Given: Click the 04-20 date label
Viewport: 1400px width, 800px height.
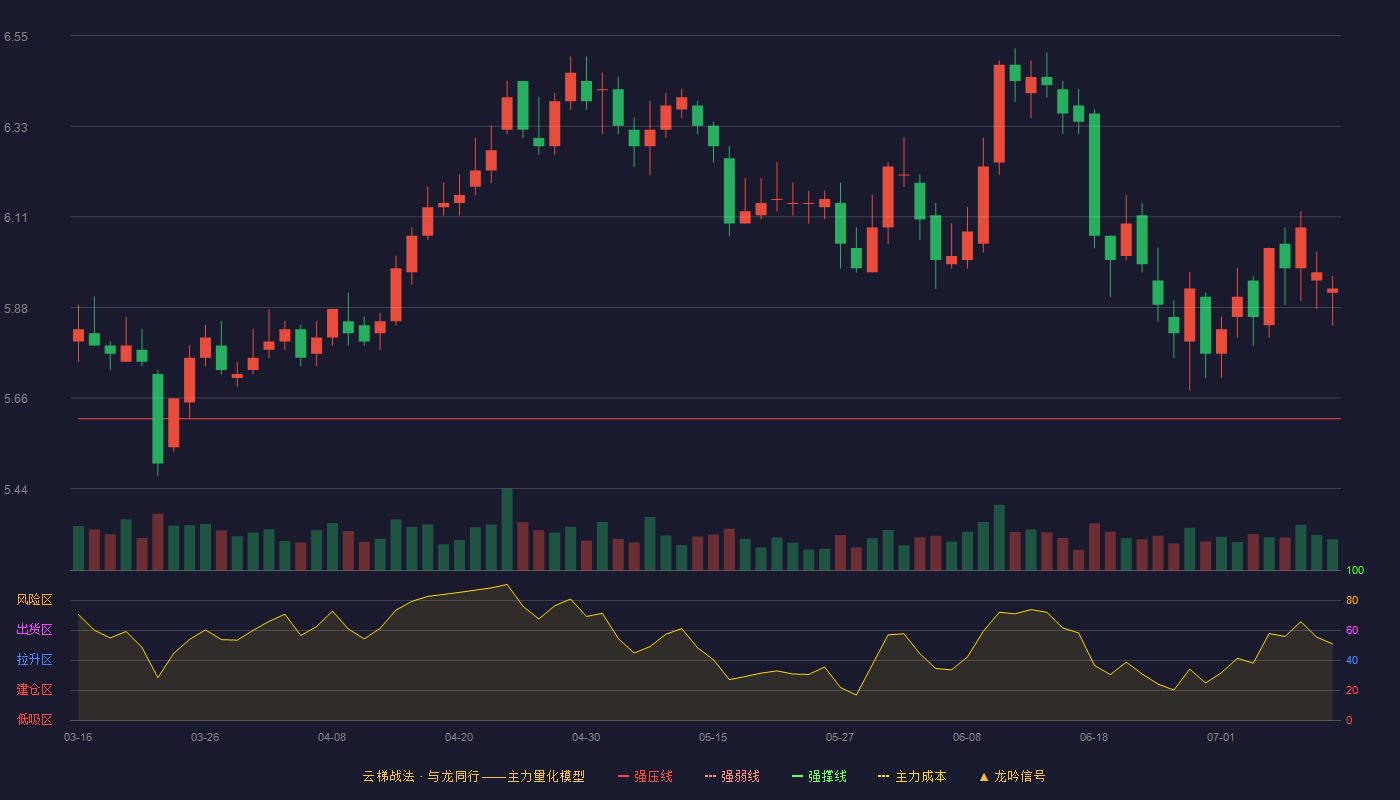Looking at the screenshot, I should 459,737.
